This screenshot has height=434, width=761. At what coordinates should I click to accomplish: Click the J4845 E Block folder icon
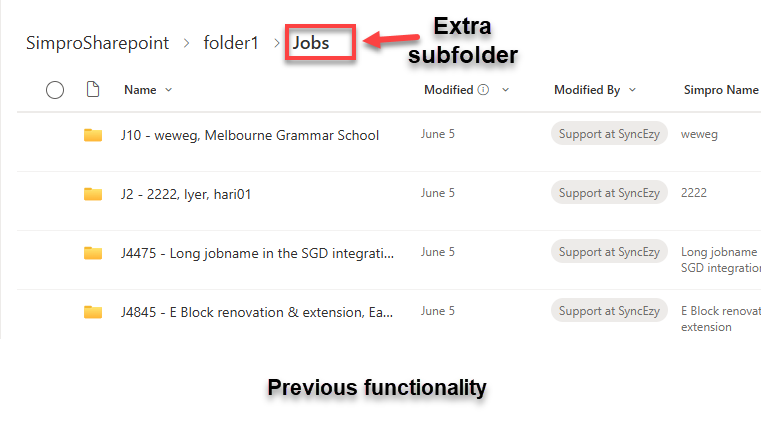[x=93, y=312]
